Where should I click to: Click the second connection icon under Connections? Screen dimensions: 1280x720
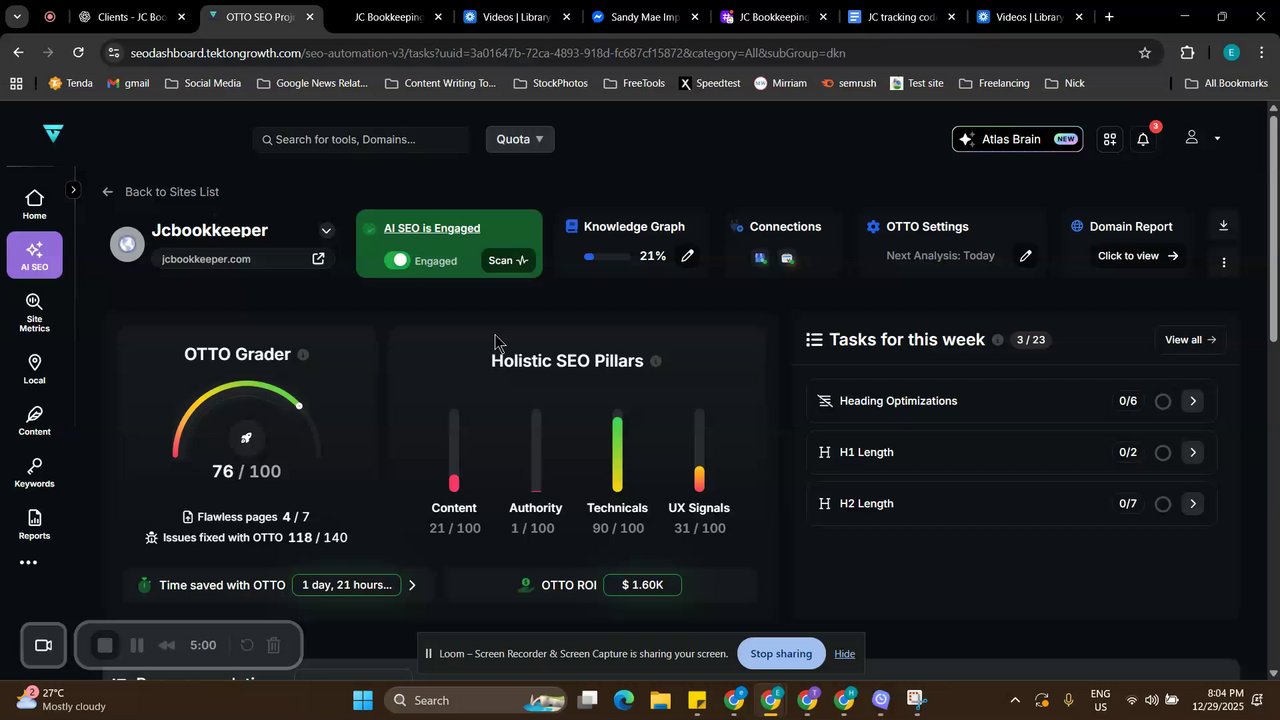787,258
